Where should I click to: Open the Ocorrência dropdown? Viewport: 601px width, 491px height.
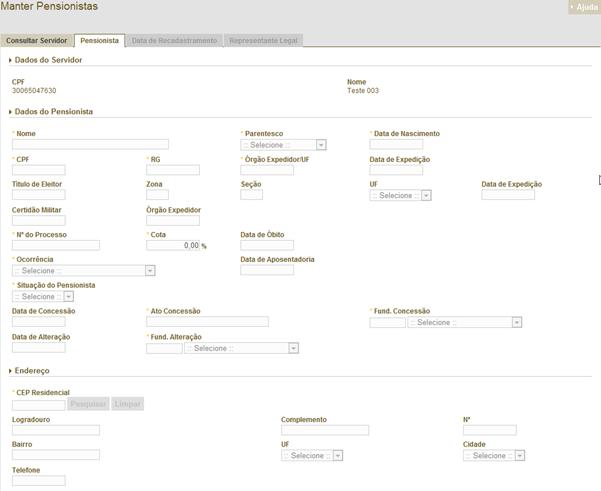(x=83, y=270)
